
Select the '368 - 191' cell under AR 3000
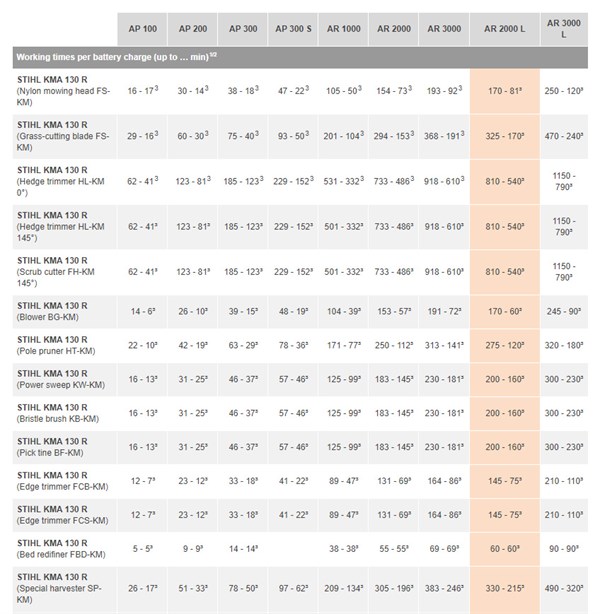click(x=444, y=134)
